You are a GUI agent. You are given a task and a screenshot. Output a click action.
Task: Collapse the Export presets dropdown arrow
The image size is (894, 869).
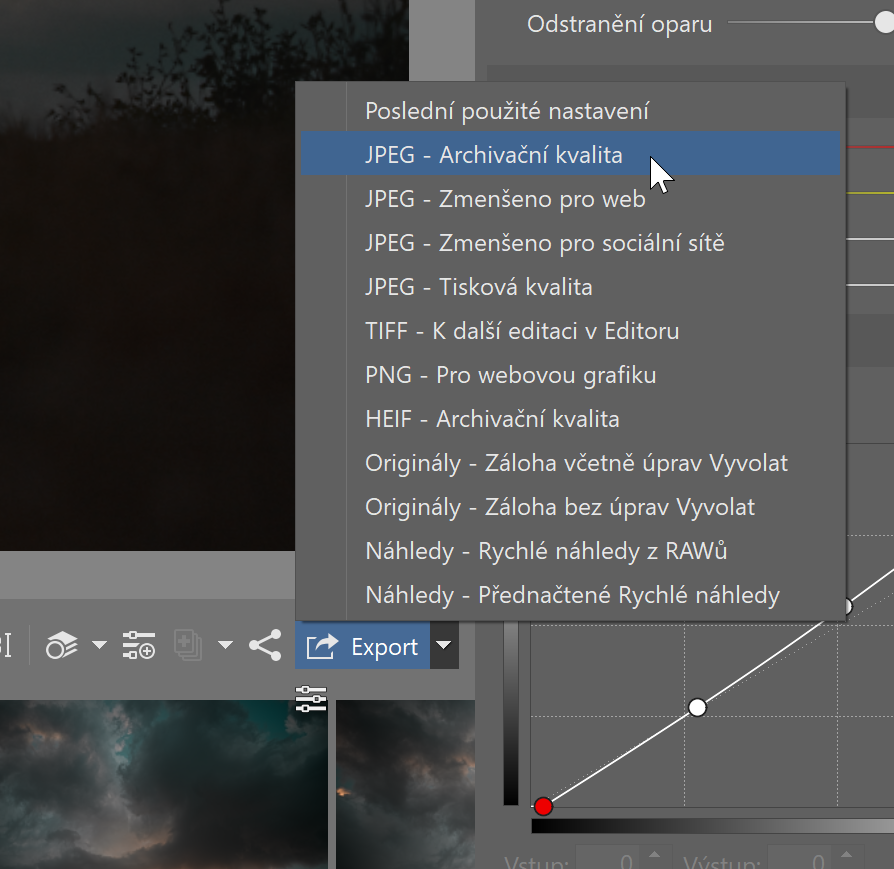[x=444, y=647]
